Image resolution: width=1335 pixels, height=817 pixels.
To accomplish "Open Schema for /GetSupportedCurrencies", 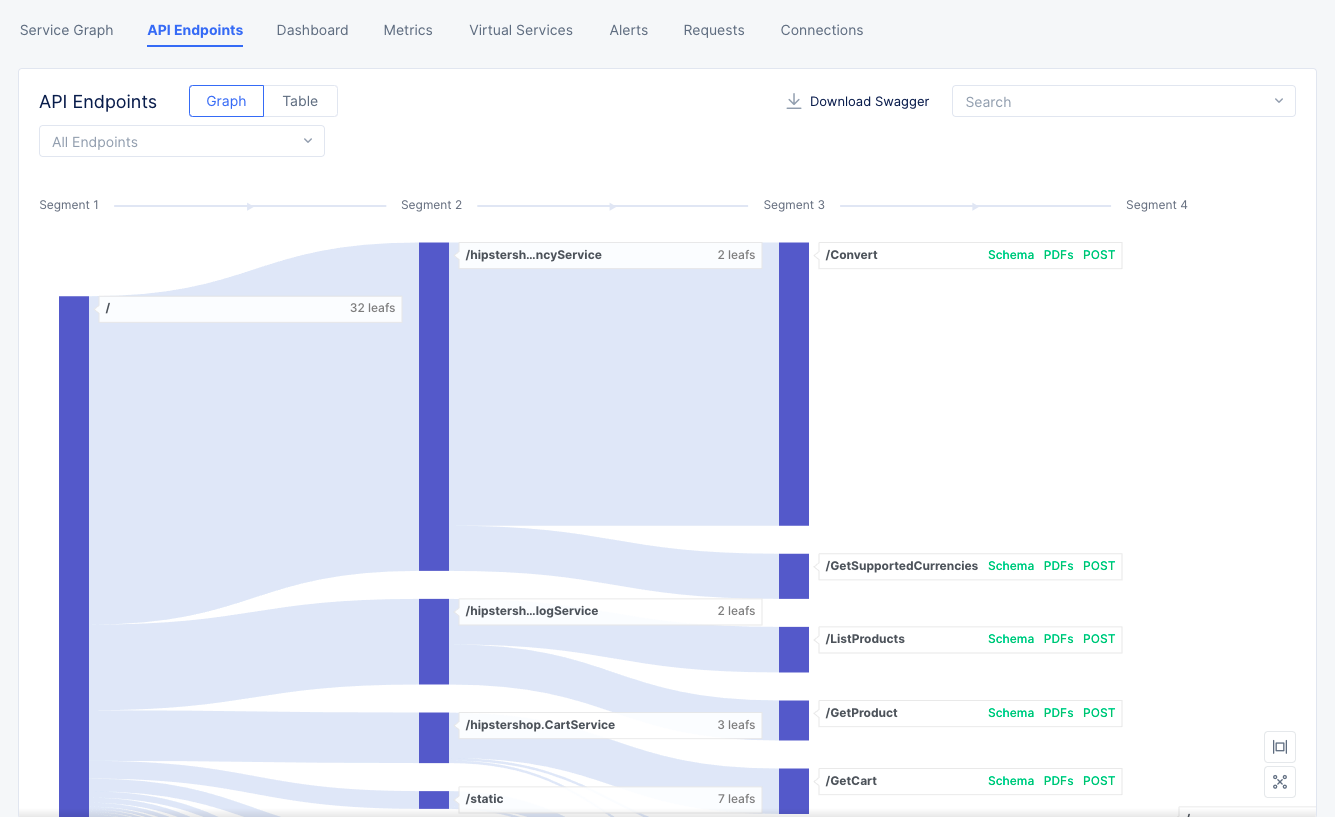I will [1010, 566].
